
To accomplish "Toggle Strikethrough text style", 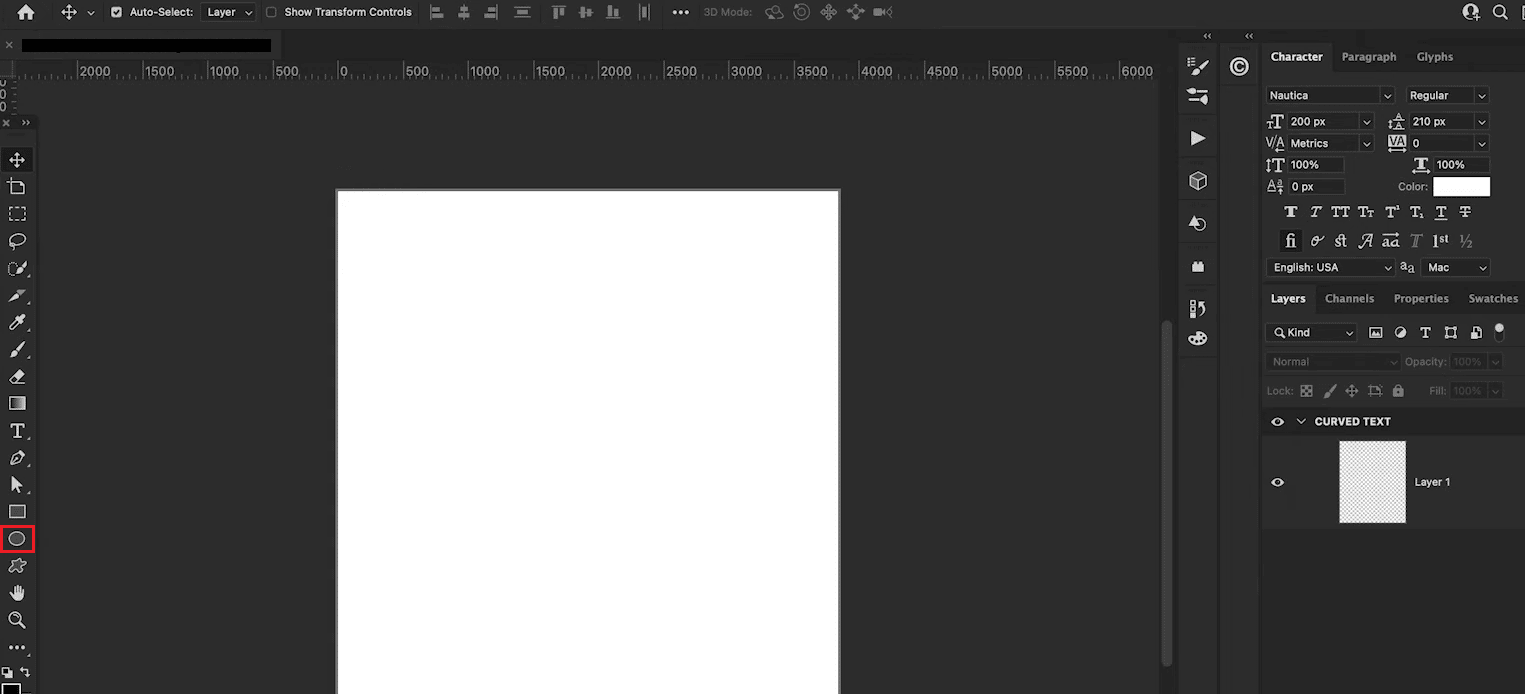I will pos(1465,212).
